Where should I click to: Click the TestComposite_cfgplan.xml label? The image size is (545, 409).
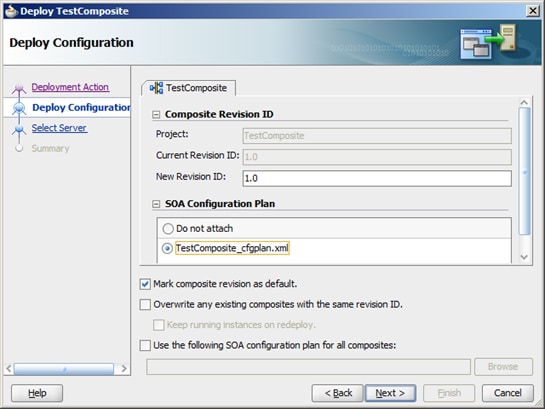(x=232, y=248)
